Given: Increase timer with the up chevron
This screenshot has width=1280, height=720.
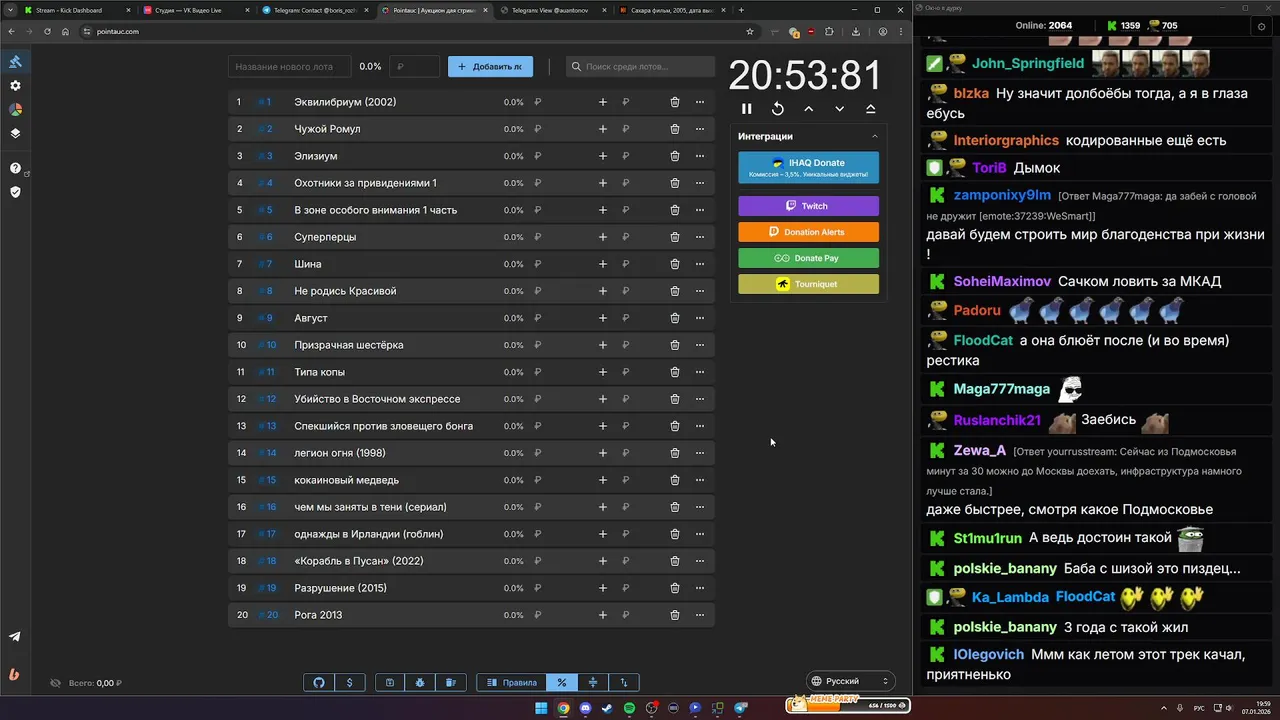Looking at the screenshot, I should [x=808, y=109].
